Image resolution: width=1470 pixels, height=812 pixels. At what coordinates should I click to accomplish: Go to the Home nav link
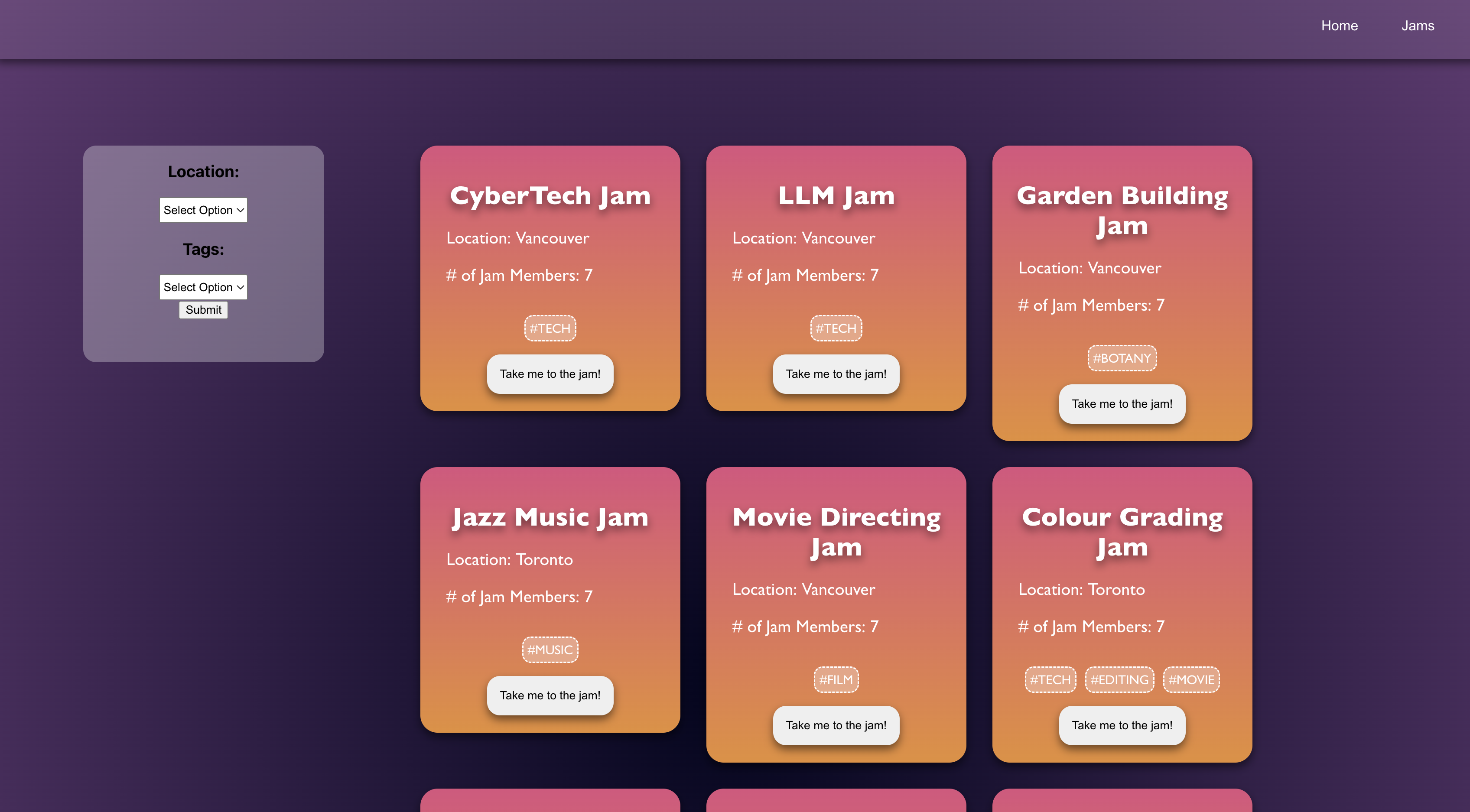point(1339,26)
